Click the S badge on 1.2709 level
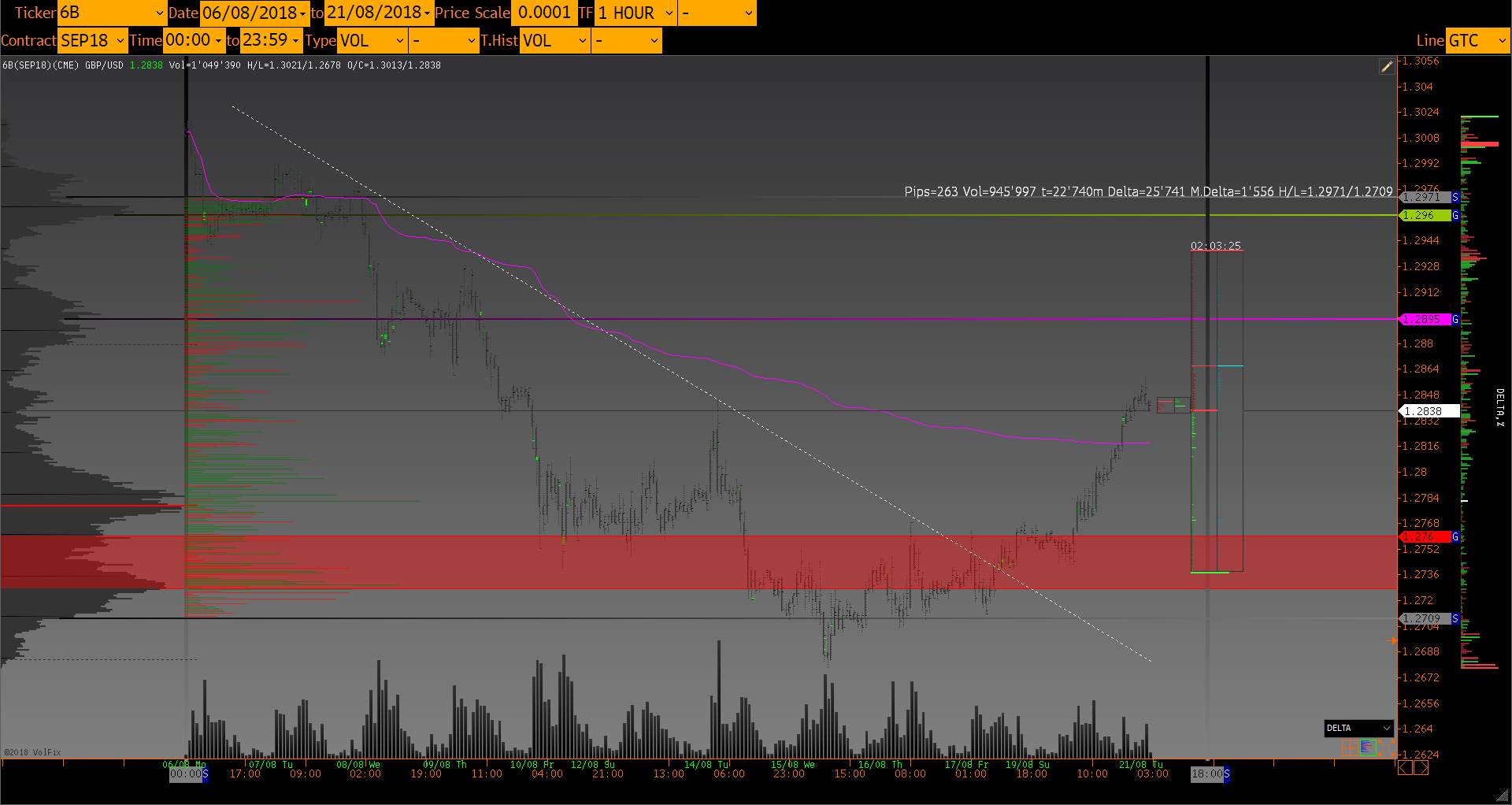Viewport: 1512px width, 805px height. click(x=1455, y=618)
